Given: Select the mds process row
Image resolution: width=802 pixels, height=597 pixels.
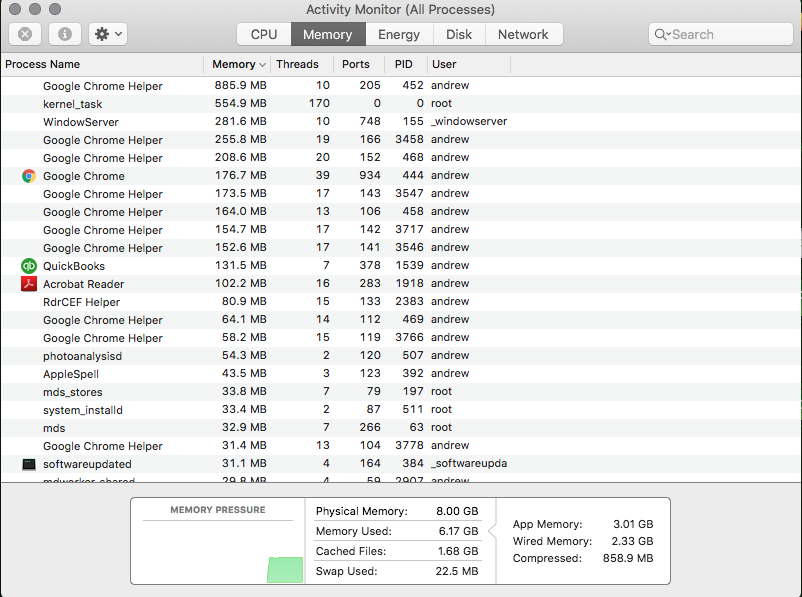Looking at the screenshot, I should pos(401,428).
